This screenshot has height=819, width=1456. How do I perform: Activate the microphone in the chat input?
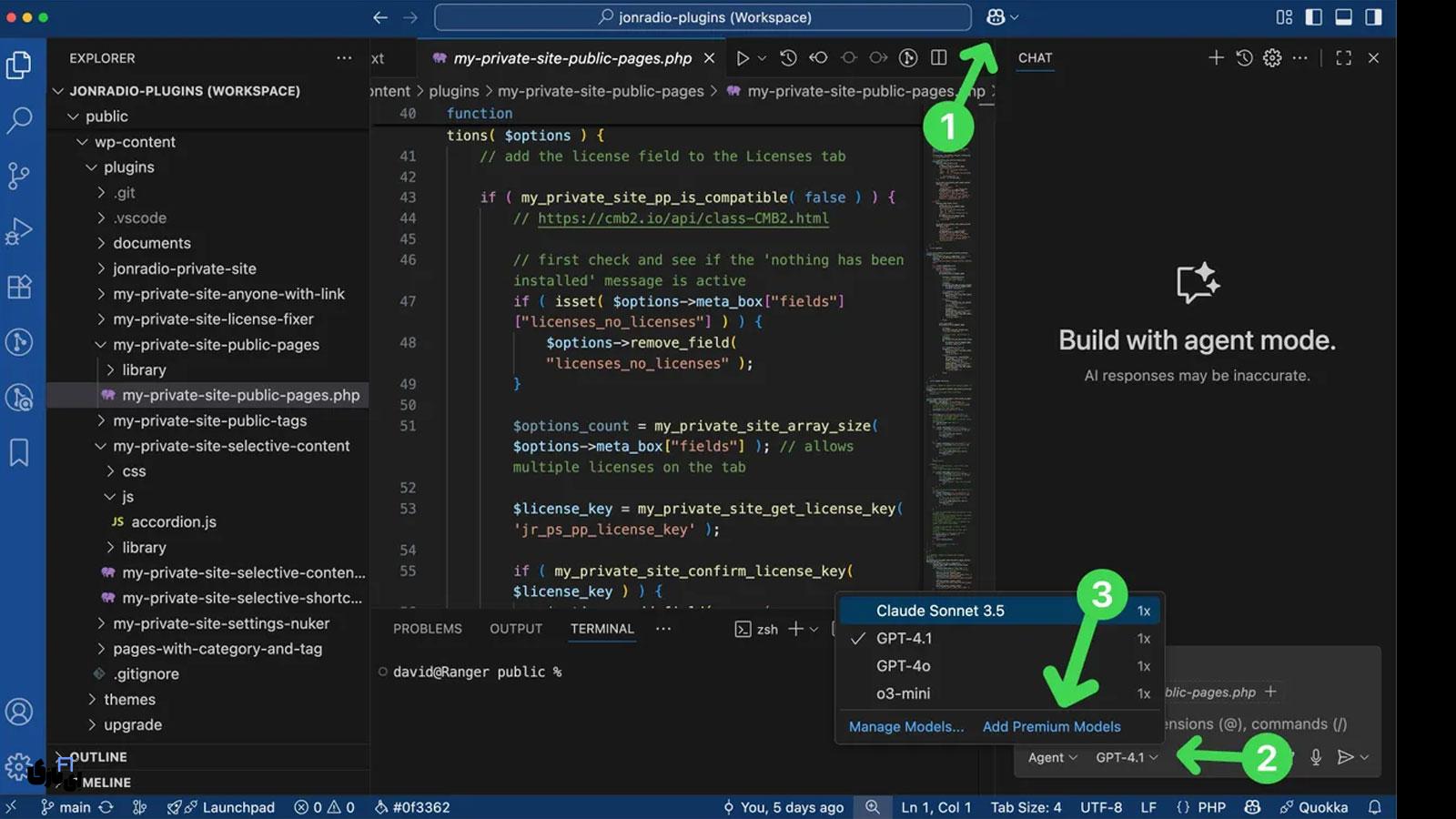tap(1315, 756)
